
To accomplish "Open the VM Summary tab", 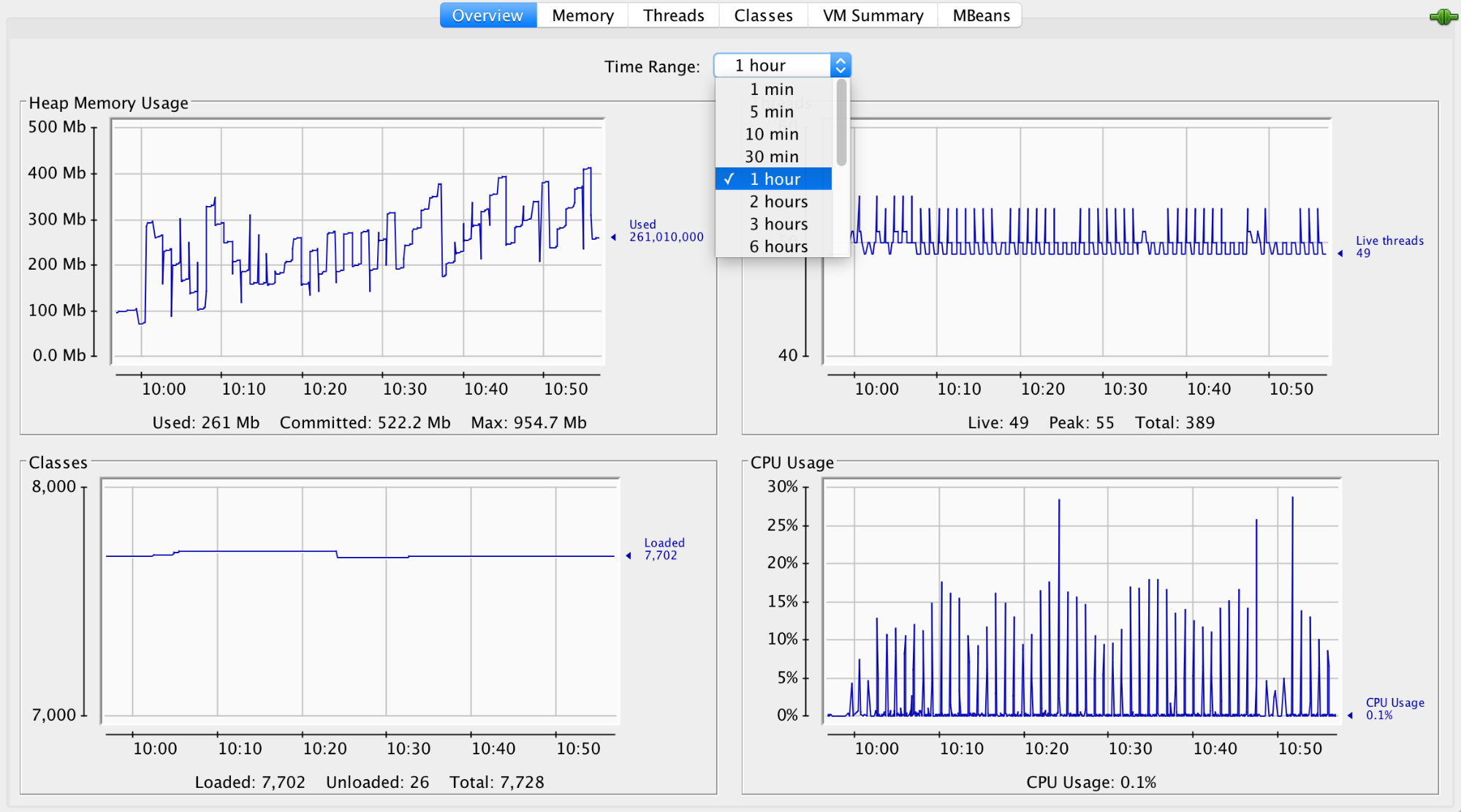I will (871, 15).
